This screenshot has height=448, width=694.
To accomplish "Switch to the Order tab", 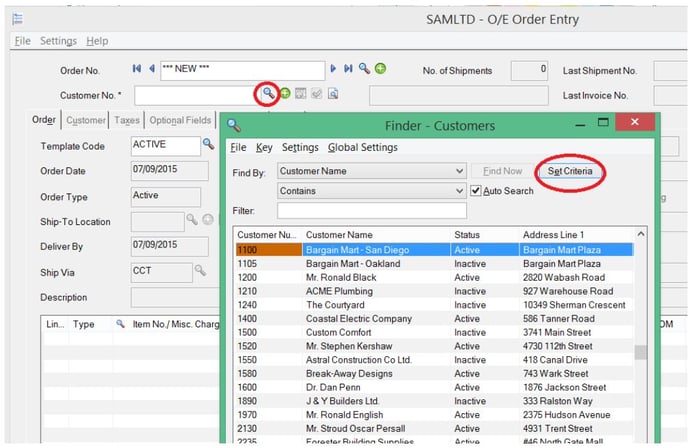I will click(44, 120).
